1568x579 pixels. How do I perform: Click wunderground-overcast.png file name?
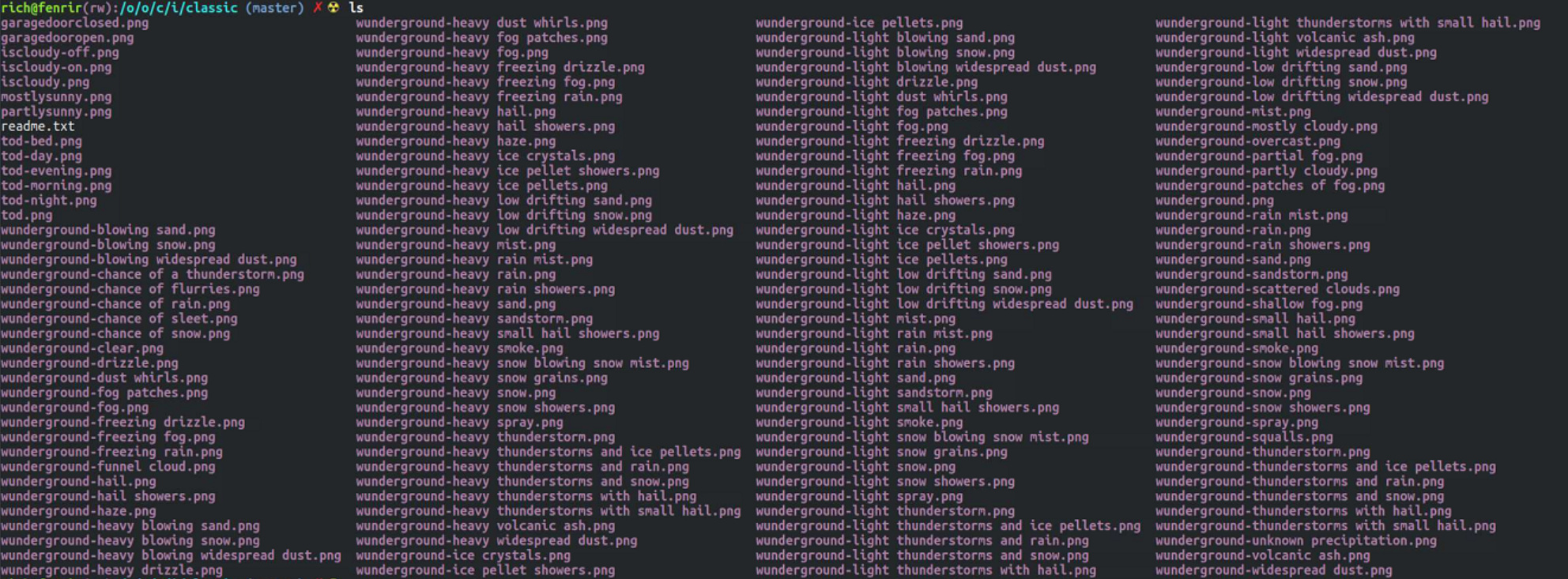[1248, 141]
